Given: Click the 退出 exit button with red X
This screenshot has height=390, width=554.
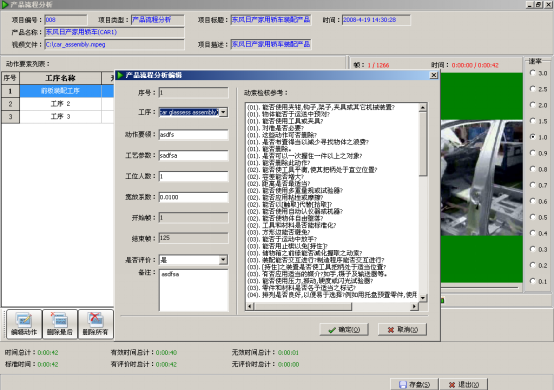Looking at the screenshot, I should point(464,384).
